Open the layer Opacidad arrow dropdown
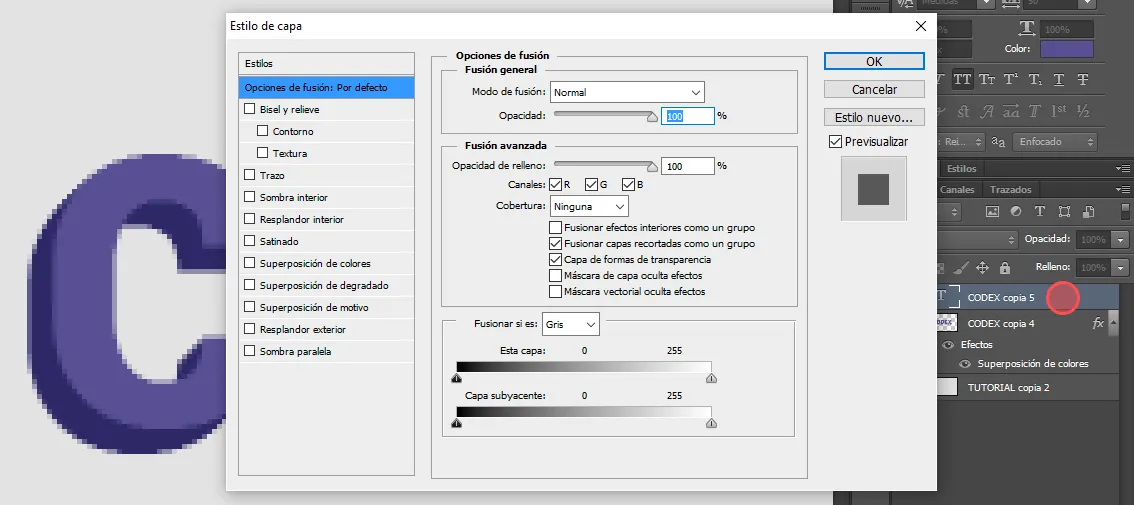Image resolution: width=1134 pixels, height=505 pixels. tap(1121, 239)
